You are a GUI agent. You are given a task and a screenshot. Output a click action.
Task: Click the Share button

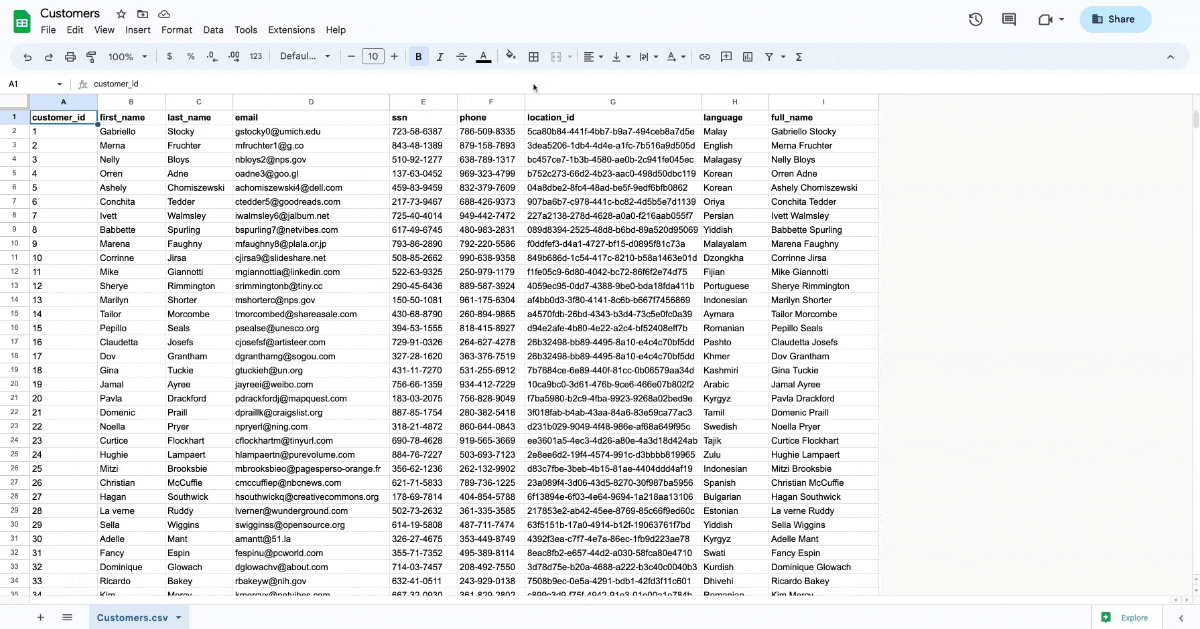point(1114,19)
